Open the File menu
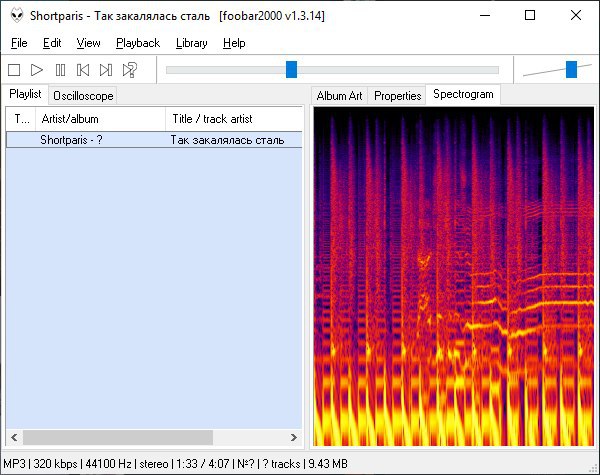Image resolution: width=600 pixels, height=475 pixels. coord(19,43)
